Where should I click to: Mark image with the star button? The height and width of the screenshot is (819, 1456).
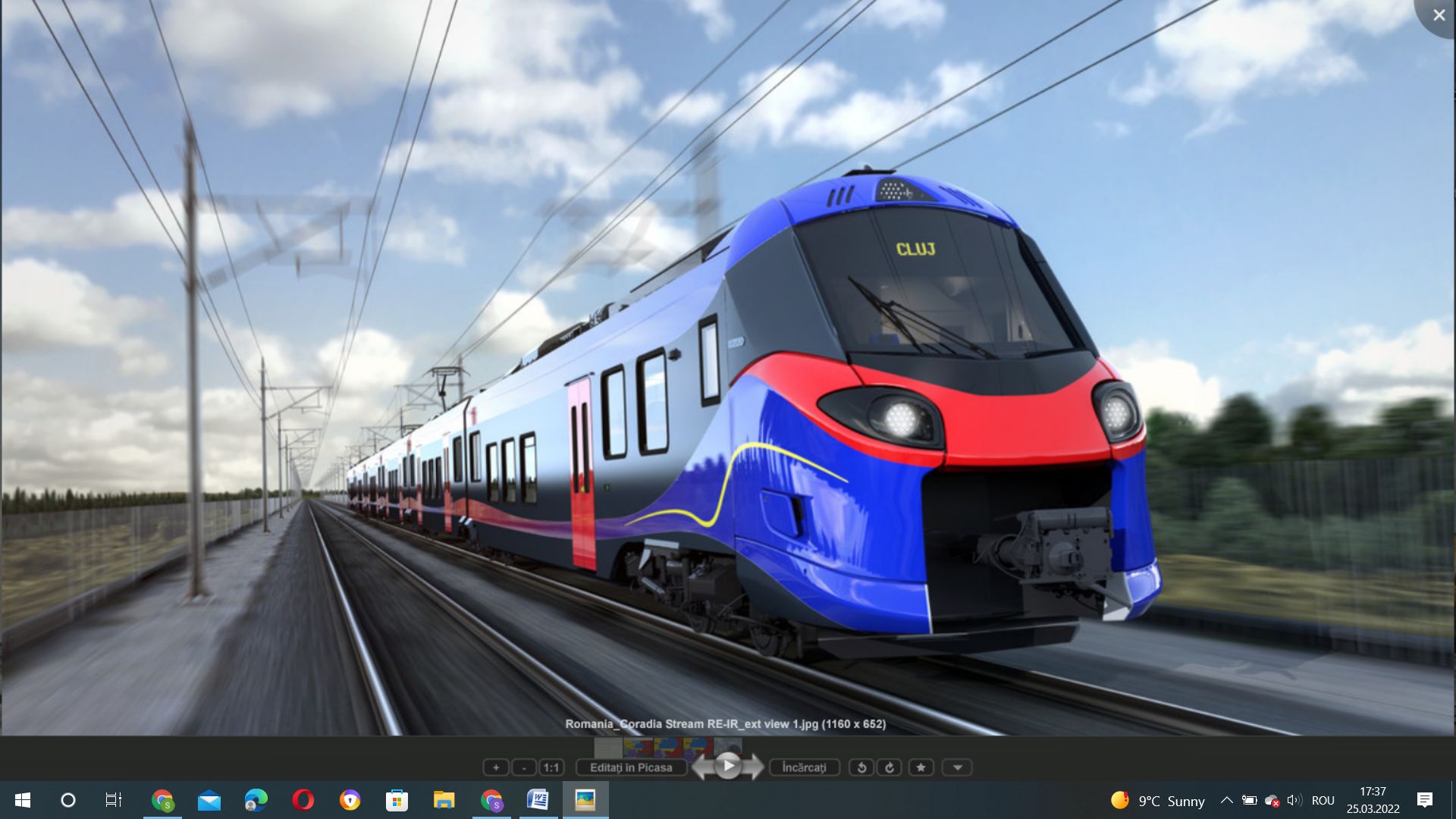coord(921,767)
